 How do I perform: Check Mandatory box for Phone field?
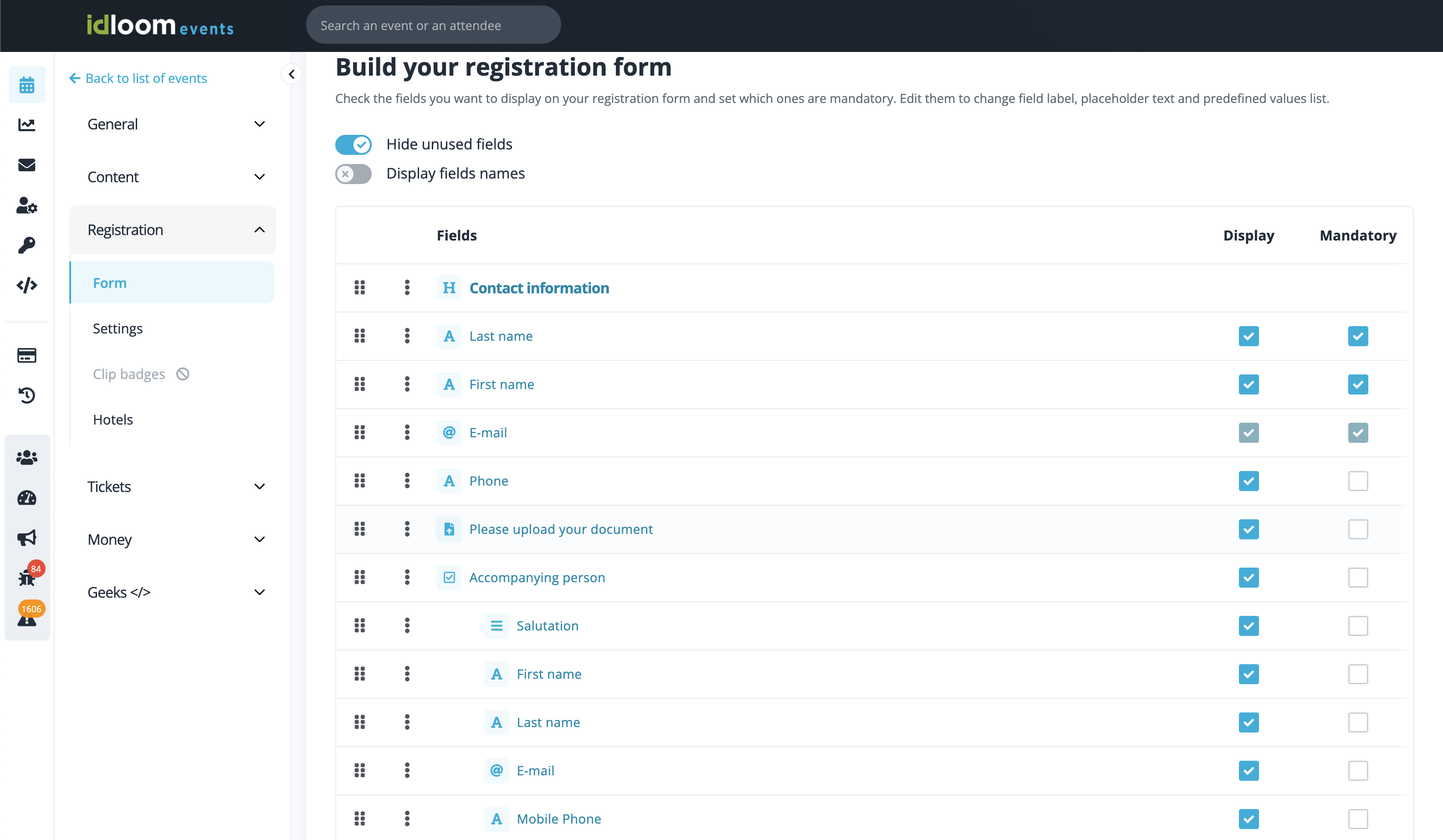point(1358,481)
